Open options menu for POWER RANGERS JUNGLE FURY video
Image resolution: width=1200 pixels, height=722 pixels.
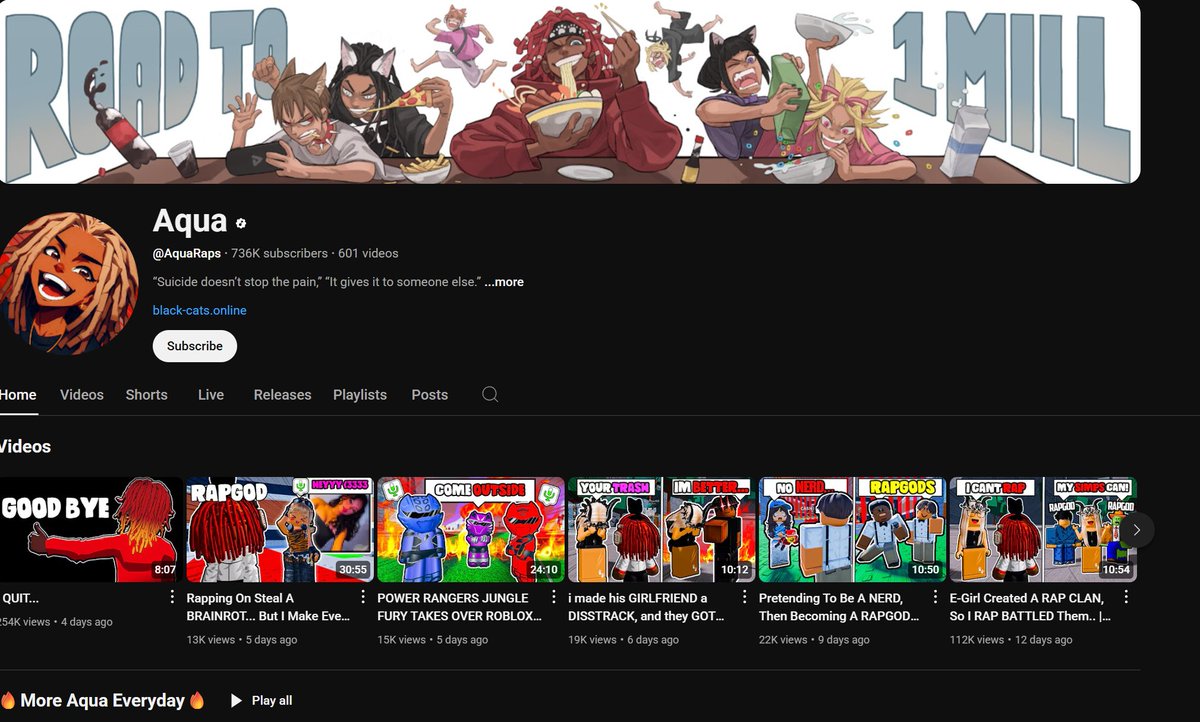553,597
